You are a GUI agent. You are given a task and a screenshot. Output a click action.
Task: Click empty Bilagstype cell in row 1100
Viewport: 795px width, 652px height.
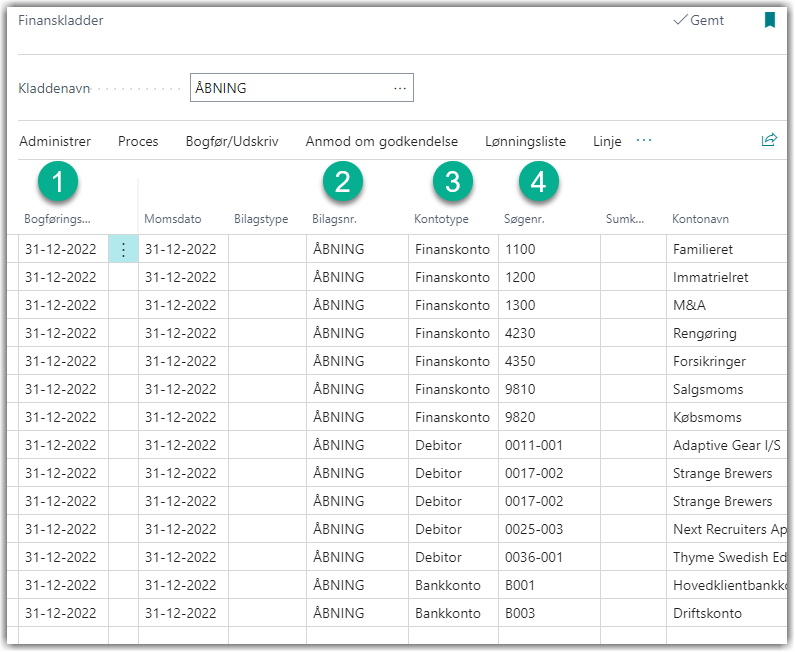[267, 249]
